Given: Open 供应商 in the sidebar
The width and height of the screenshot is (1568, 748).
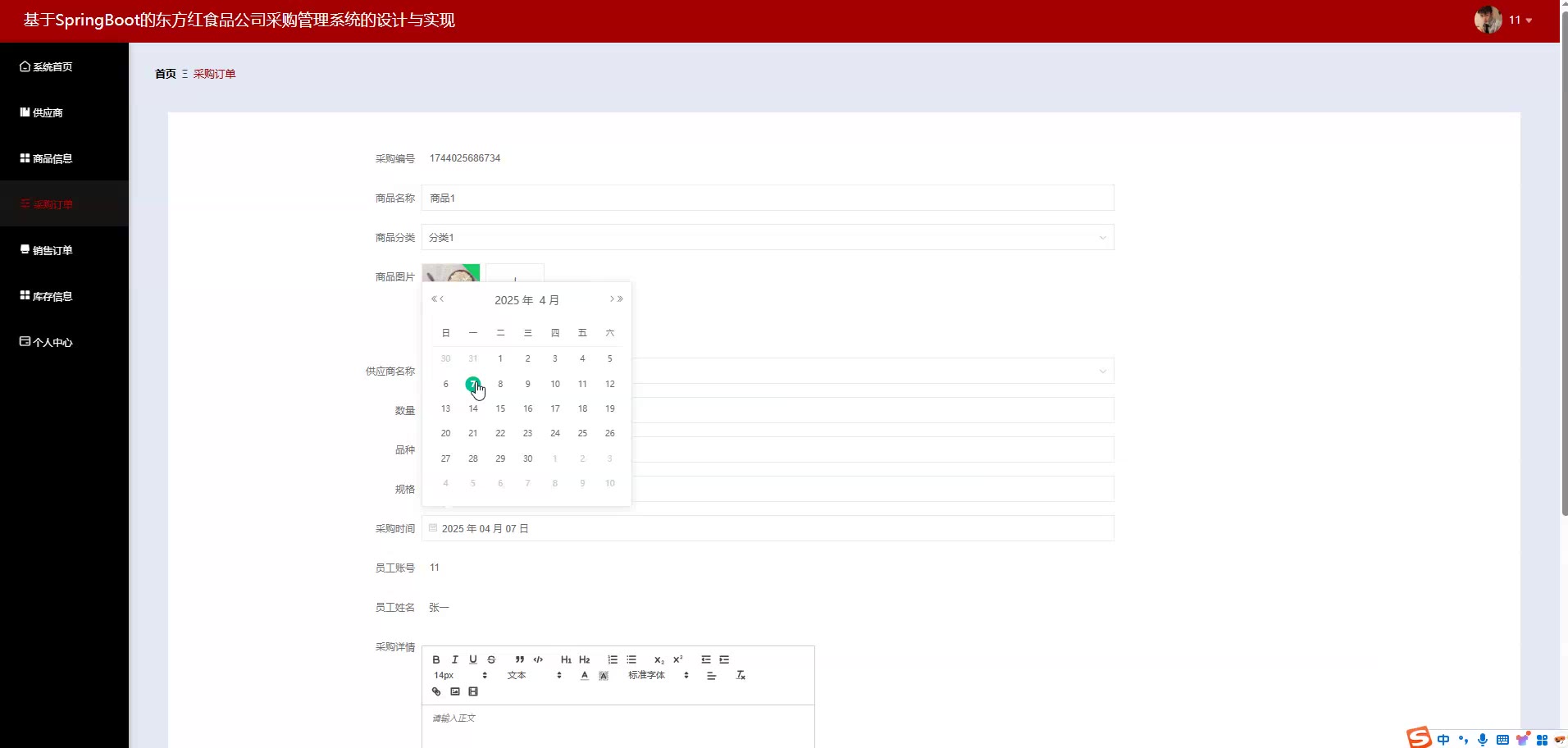Looking at the screenshot, I should click(x=64, y=112).
